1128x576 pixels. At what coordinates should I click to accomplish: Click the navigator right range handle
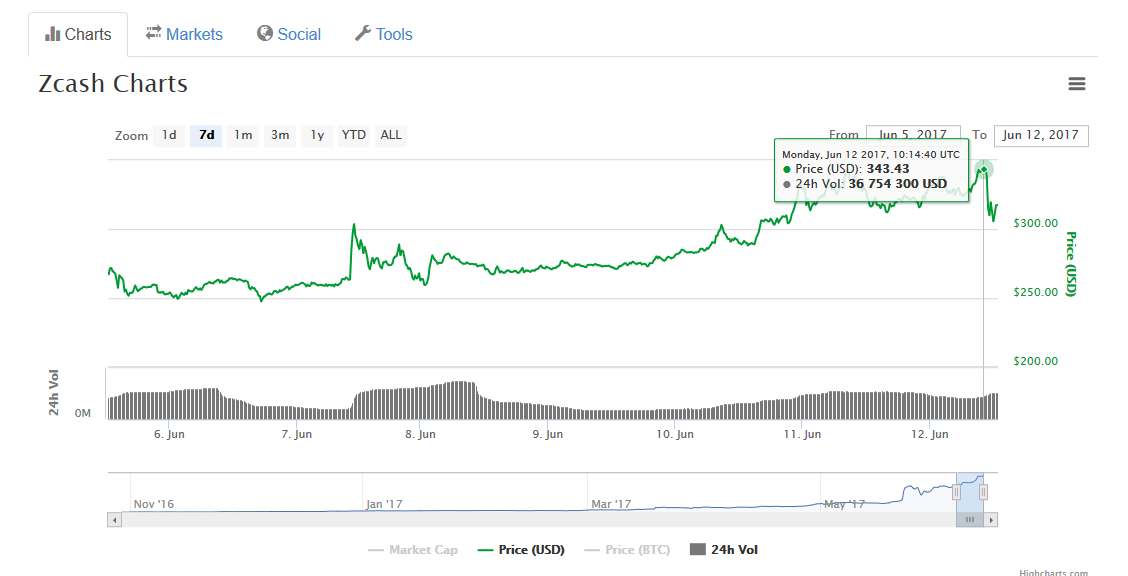coord(983,492)
